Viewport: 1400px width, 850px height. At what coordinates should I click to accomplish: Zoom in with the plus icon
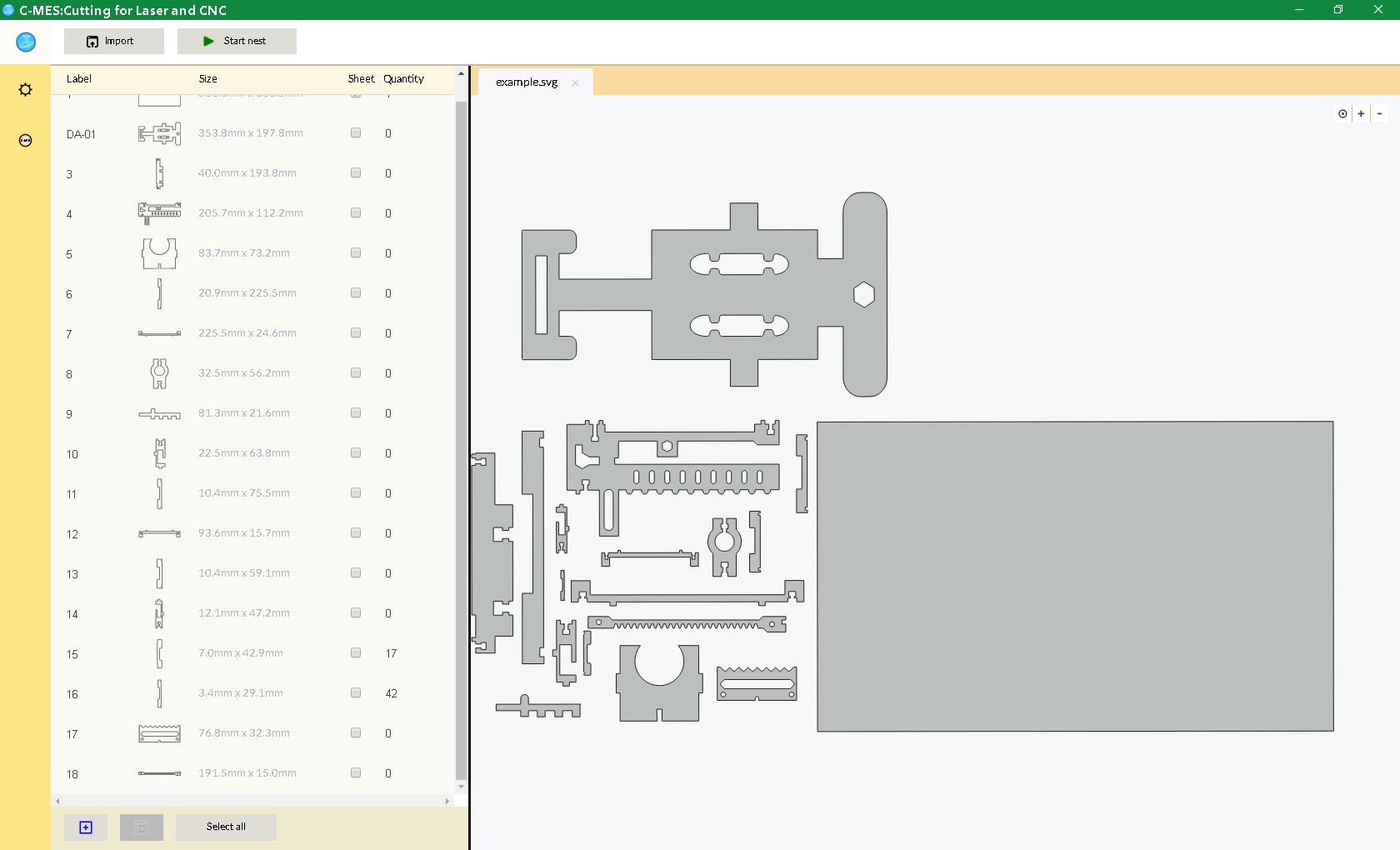pyautogui.click(x=1362, y=113)
